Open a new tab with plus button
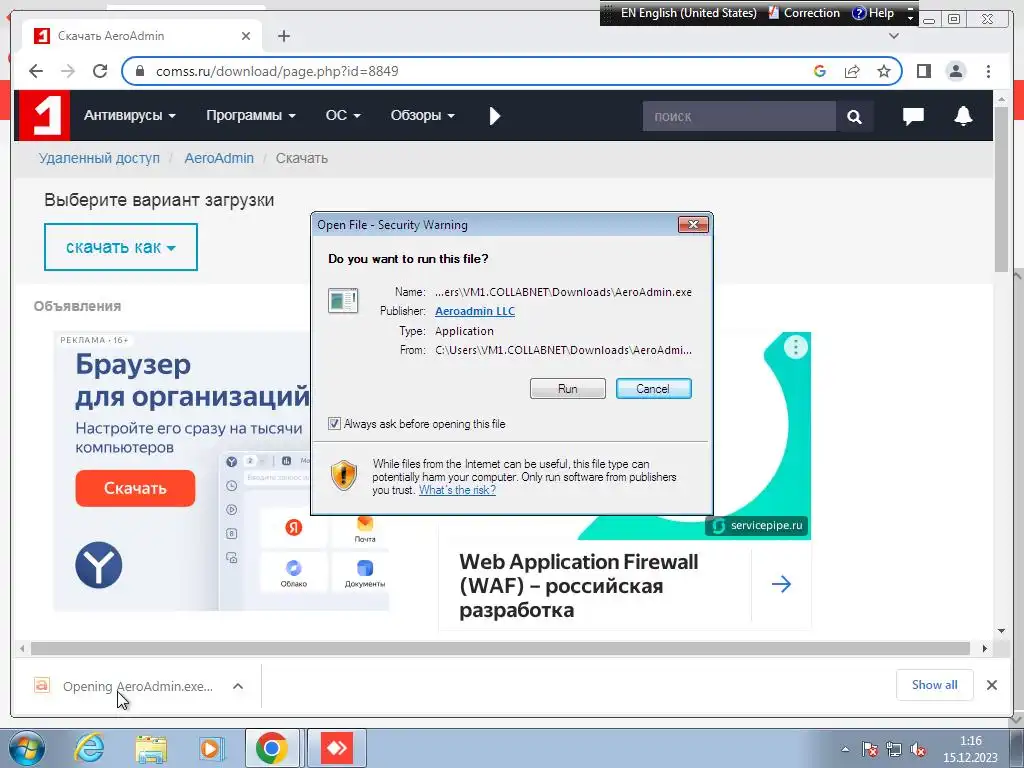The image size is (1024, 768). [283, 36]
